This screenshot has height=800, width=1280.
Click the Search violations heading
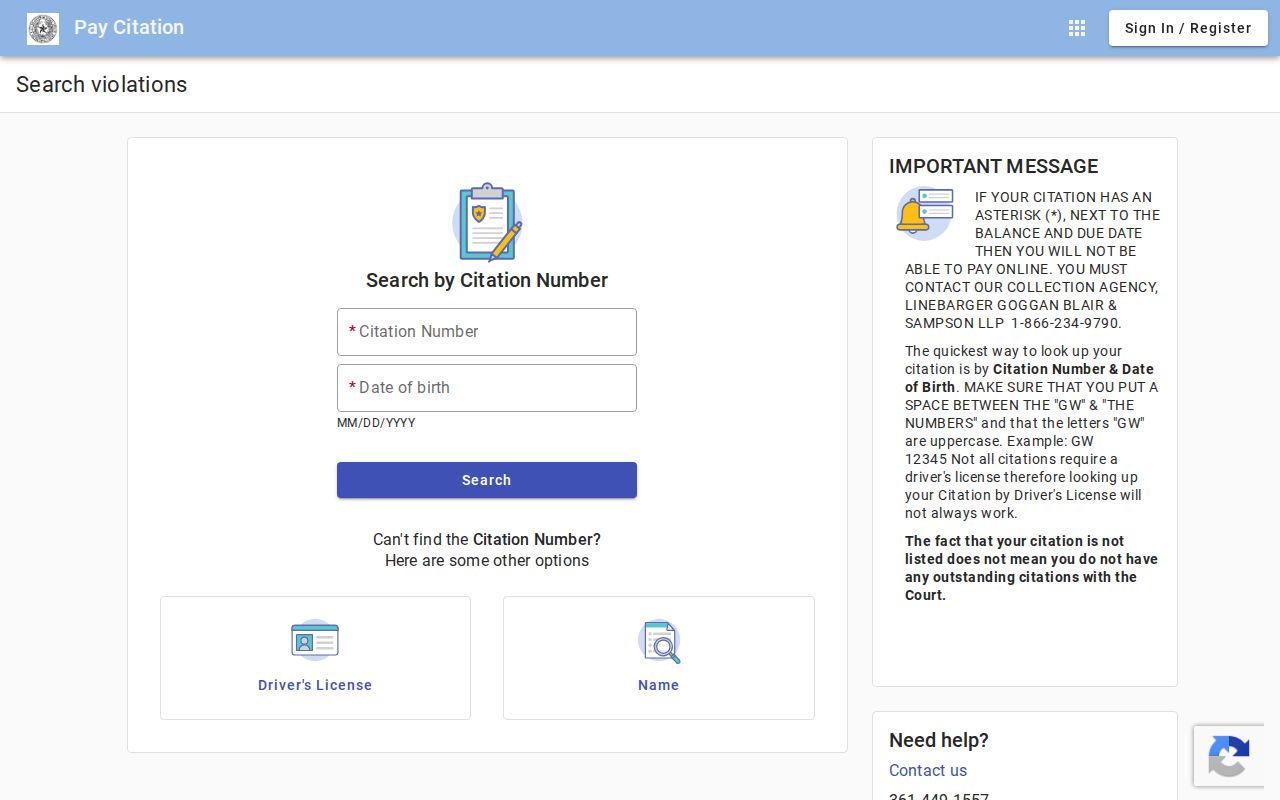[102, 85]
